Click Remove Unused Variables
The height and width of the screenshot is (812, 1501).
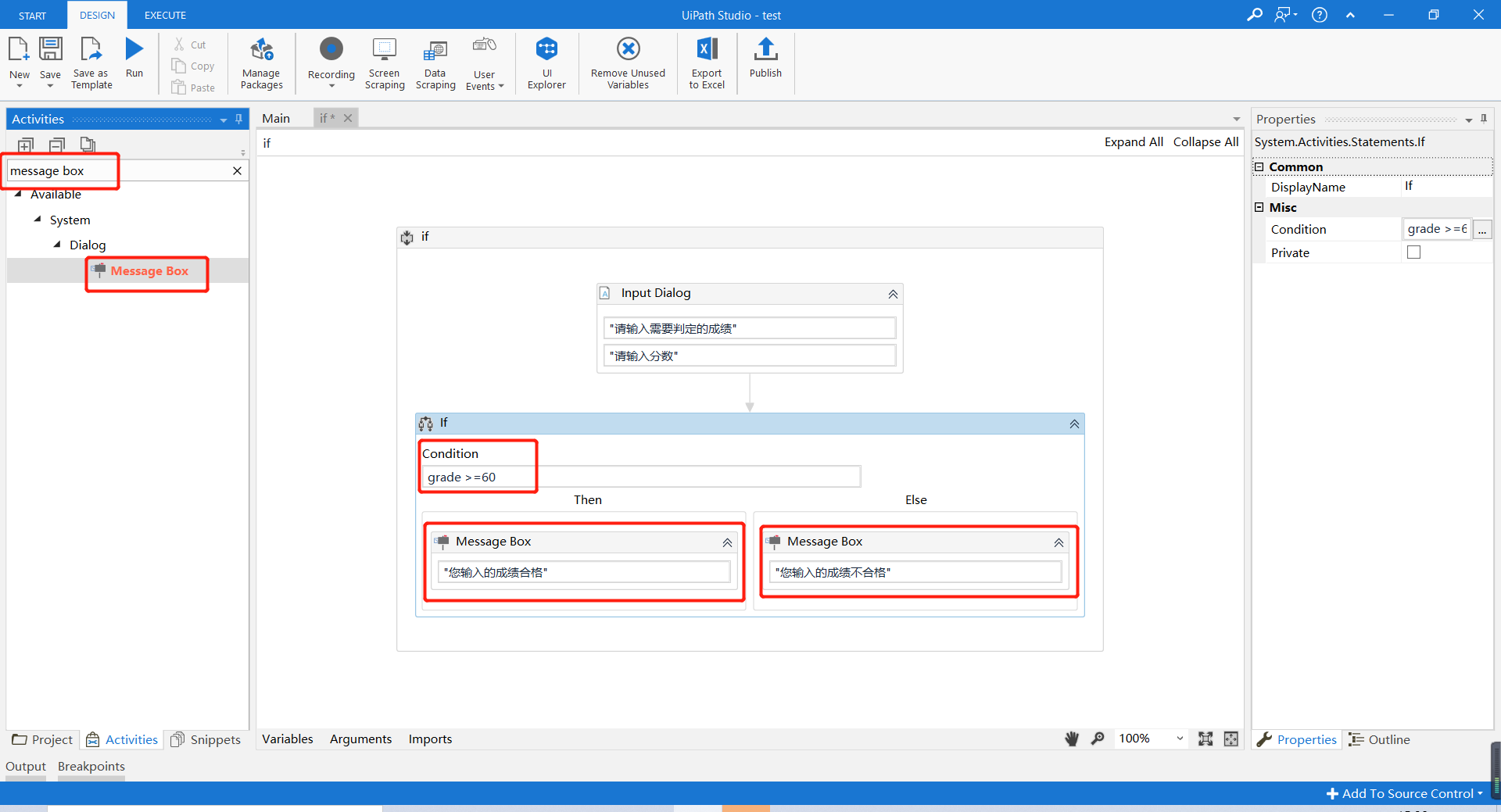pos(628,63)
